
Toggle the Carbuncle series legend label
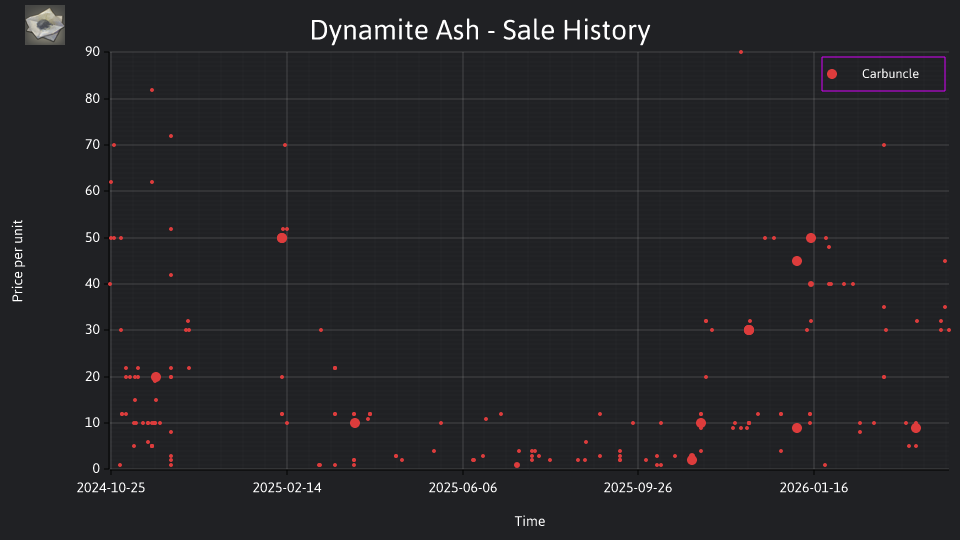point(890,74)
